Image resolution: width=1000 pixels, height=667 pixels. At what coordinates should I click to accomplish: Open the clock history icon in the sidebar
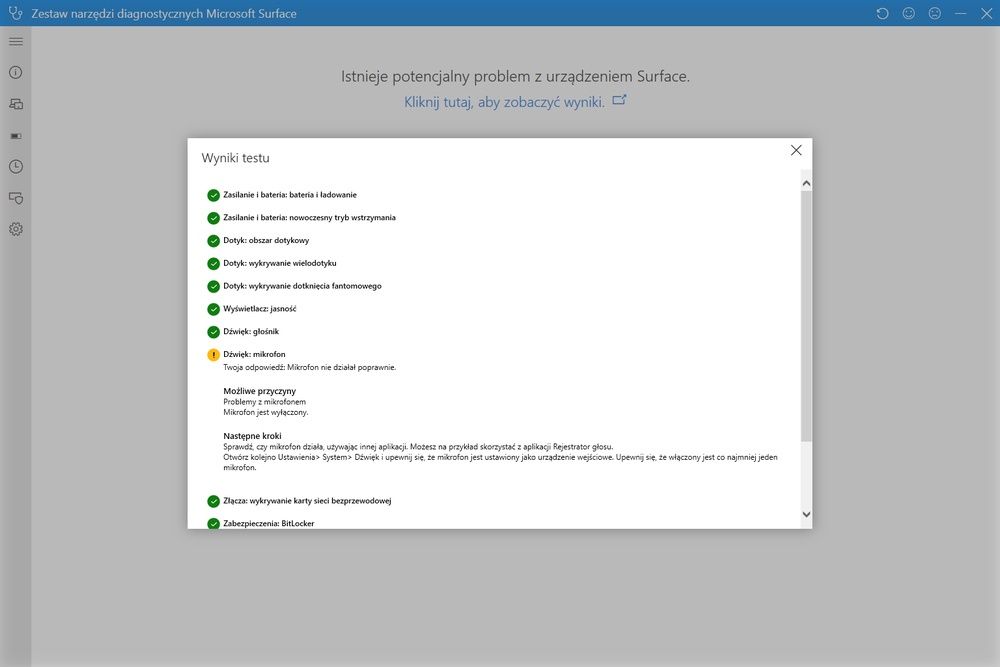16,166
